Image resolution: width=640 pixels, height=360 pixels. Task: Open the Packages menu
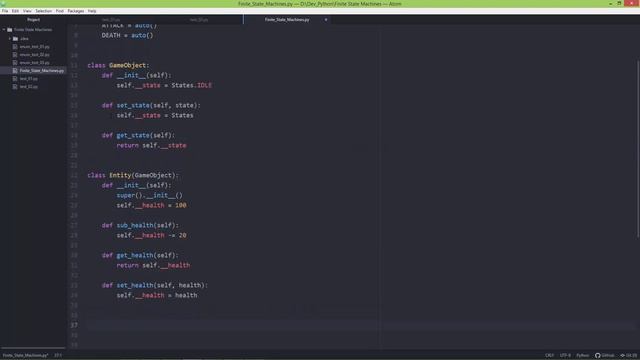click(x=76, y=11)
